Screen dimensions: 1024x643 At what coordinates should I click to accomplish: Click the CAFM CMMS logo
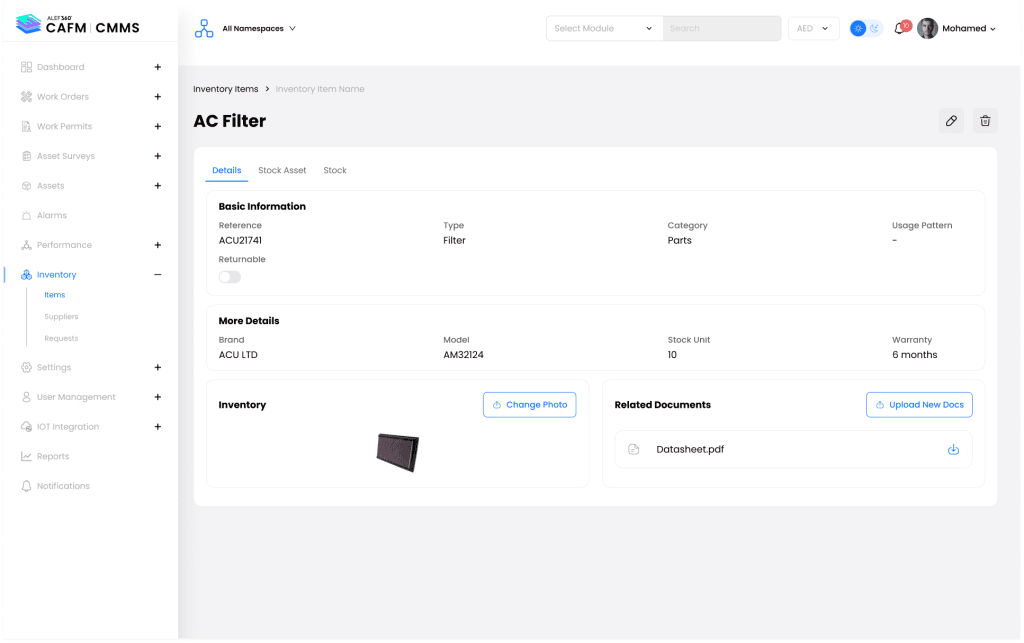click(x=78, y=26)
